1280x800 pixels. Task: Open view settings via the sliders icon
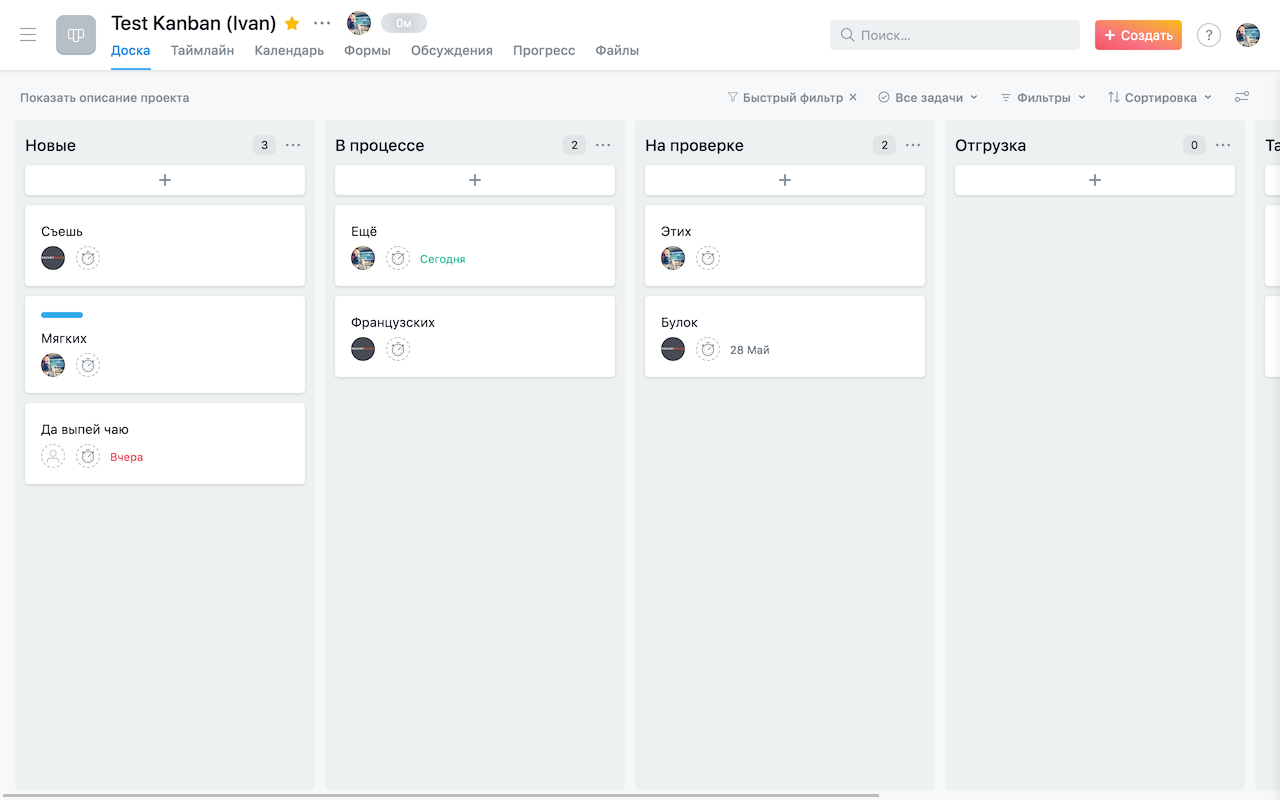[1242, 97]
